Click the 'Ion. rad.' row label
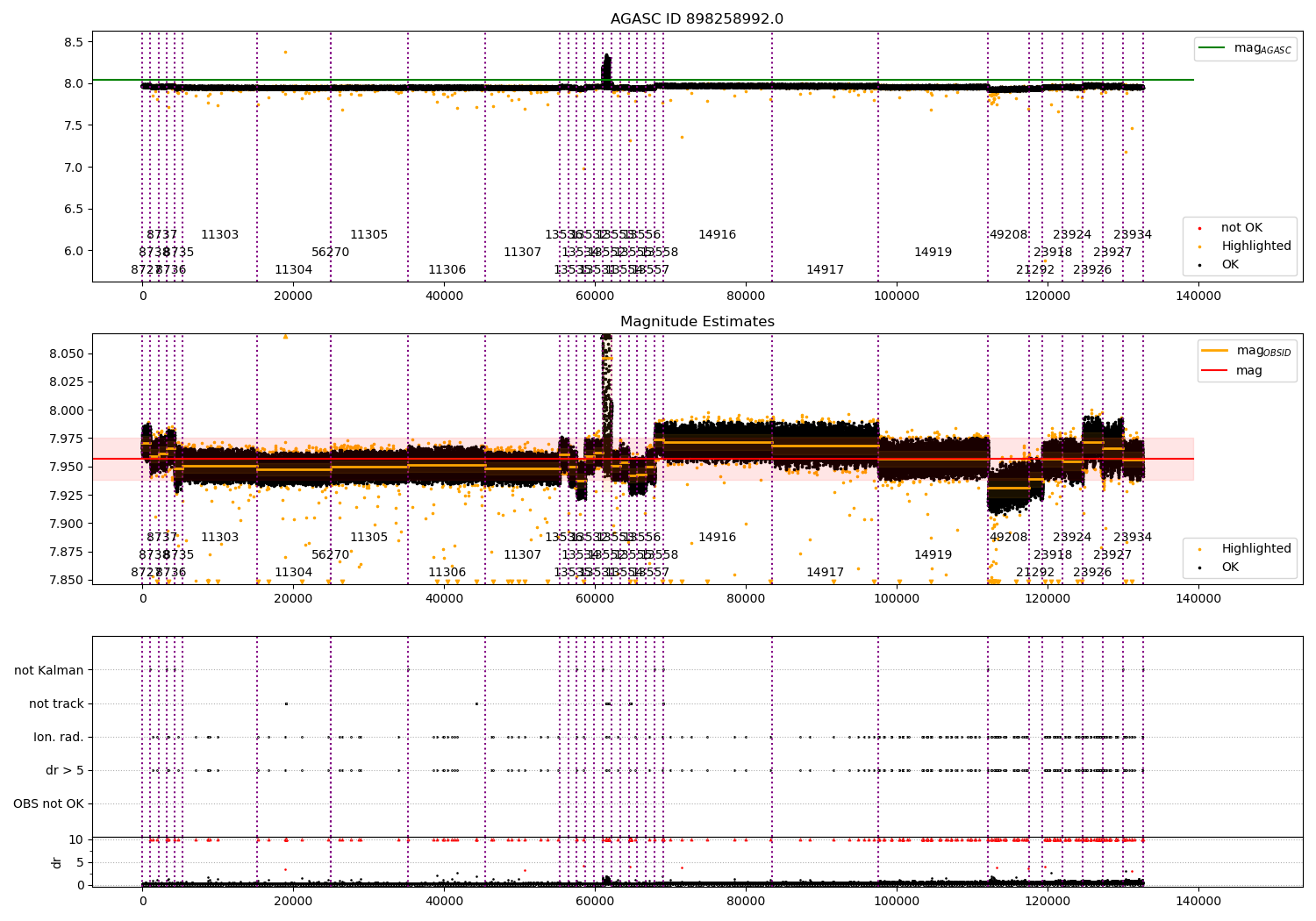1316x921 pixels. click(x=59, y=737)
